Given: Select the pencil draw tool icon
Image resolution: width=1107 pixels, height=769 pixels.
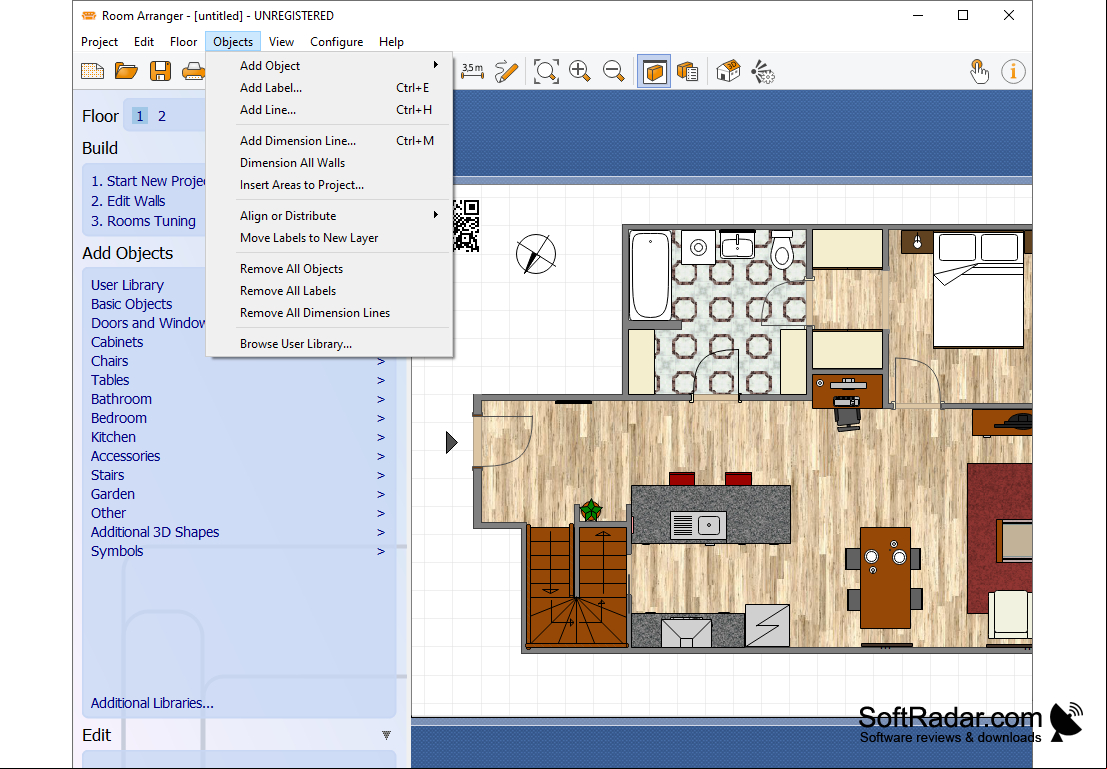Looking at the screenshot, I should click(506, 71).
